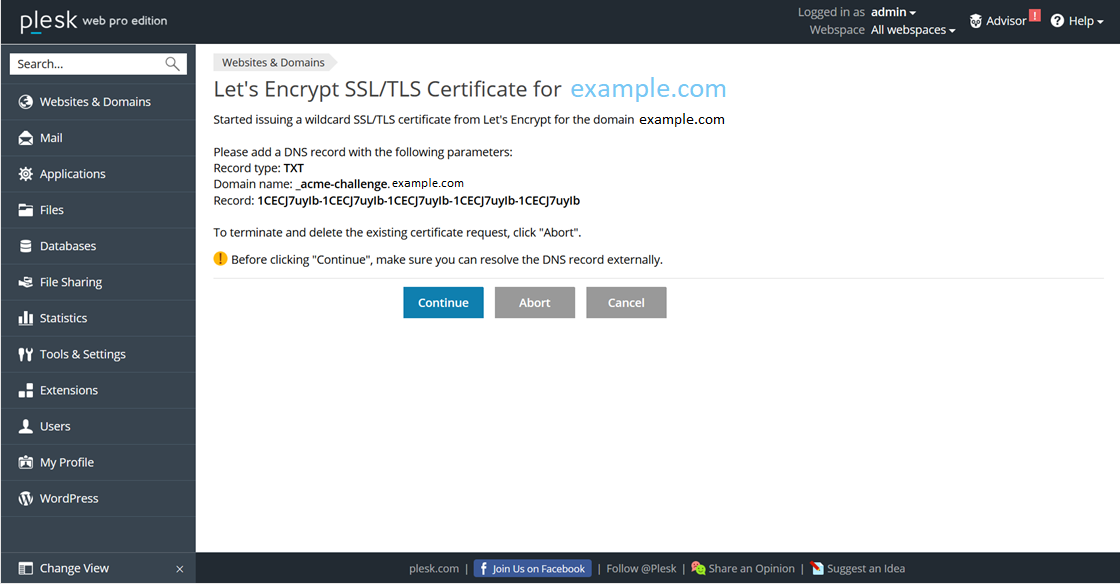This screenshot has height=584, width=1120.
Task: Click the Mail envelope icon
Action: 26,138
